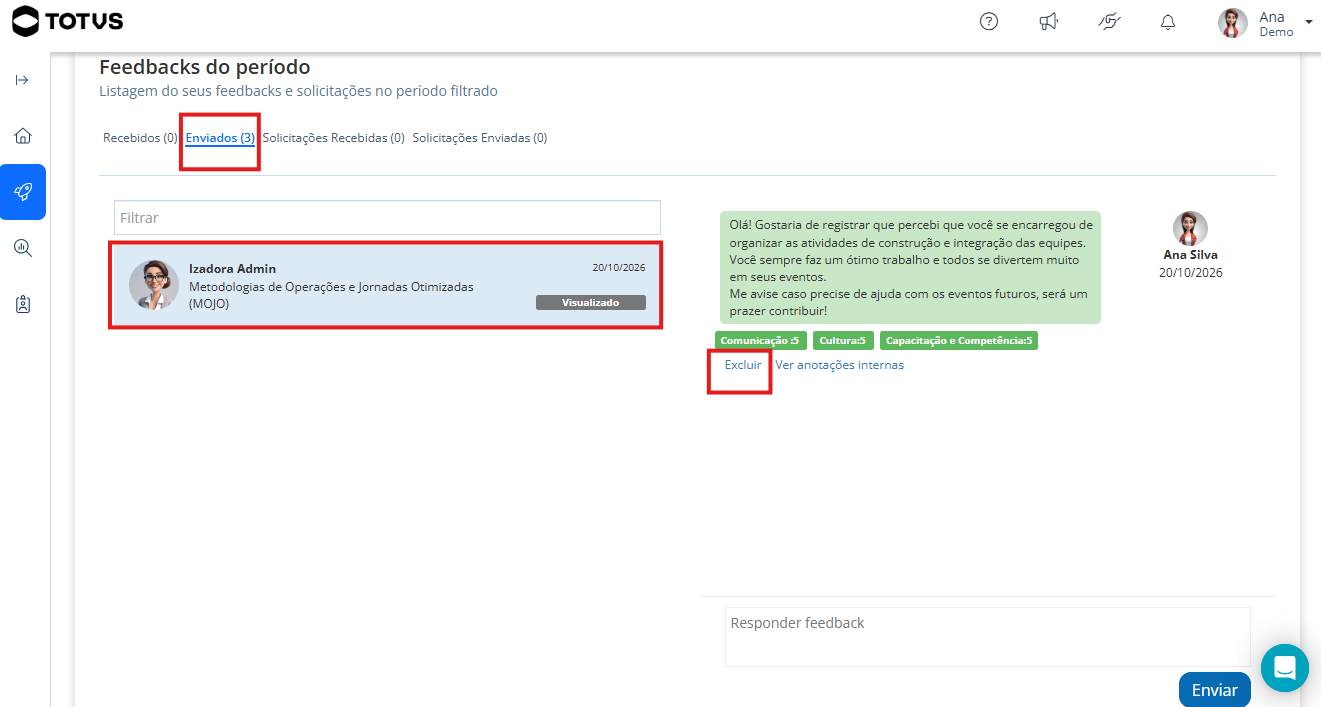The height and width of the screenshot is (707, 1321).
Task: Expand the sidebar with the arrow icon
Action: (22, 80)
